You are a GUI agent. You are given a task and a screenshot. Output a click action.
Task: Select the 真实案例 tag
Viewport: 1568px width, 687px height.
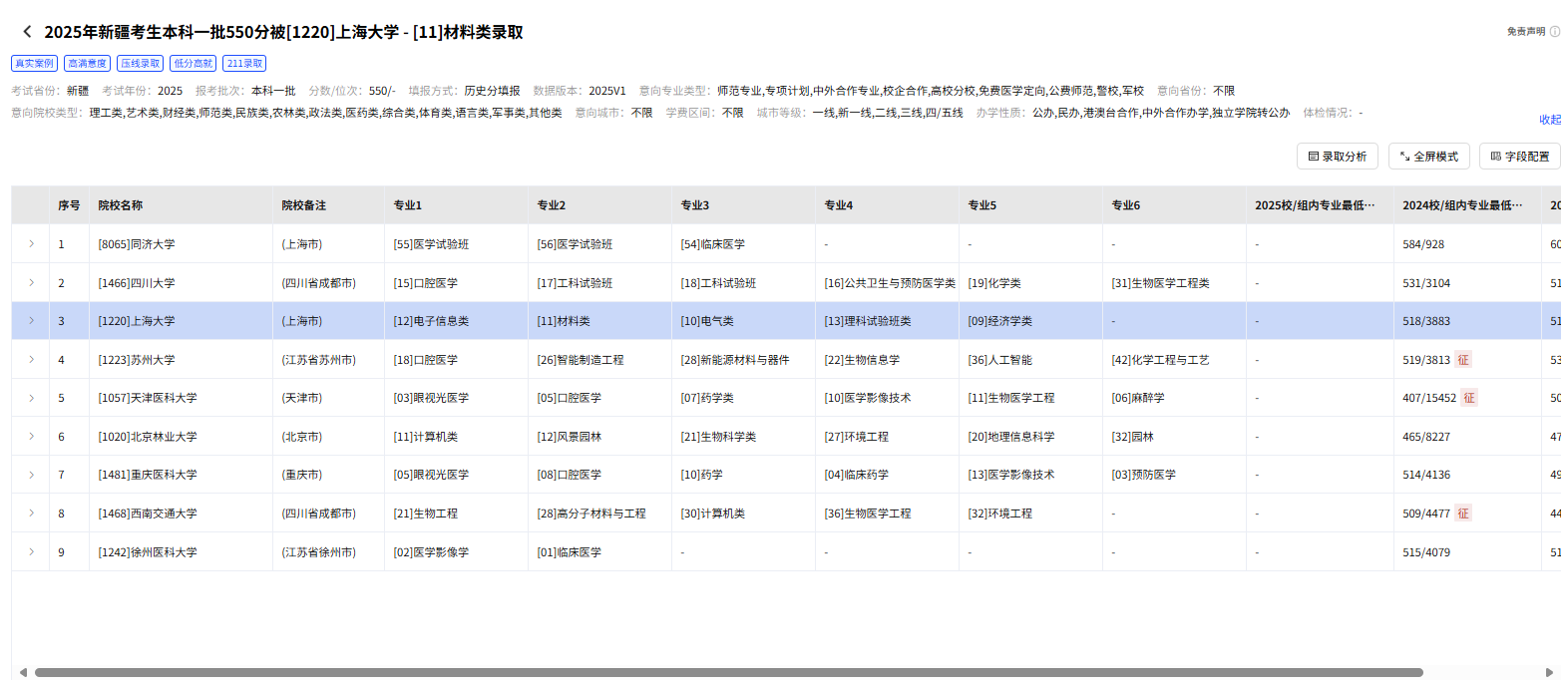point(34,63)
